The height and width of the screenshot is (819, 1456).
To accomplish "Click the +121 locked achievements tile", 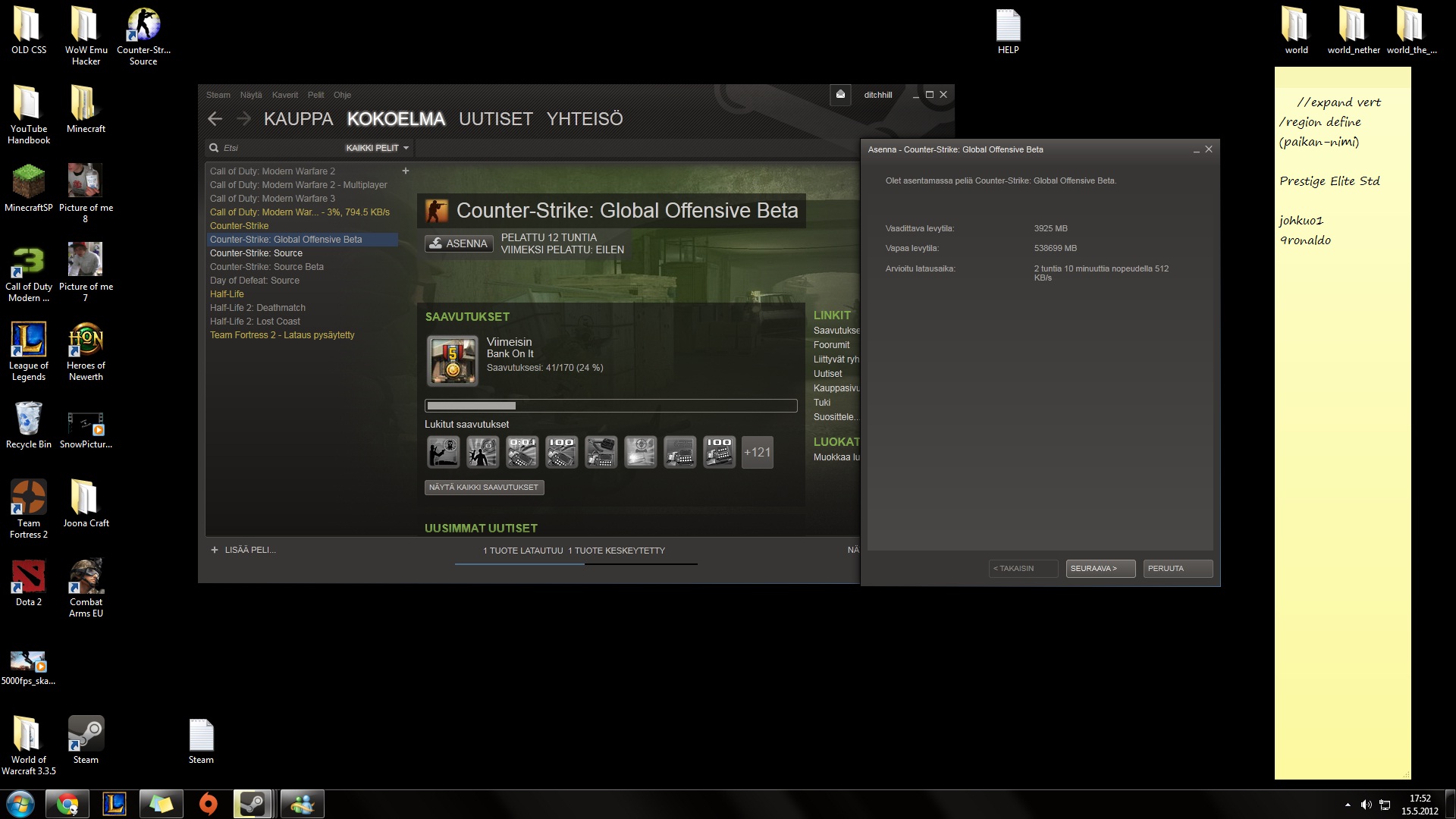I will (x=757, y=453).
